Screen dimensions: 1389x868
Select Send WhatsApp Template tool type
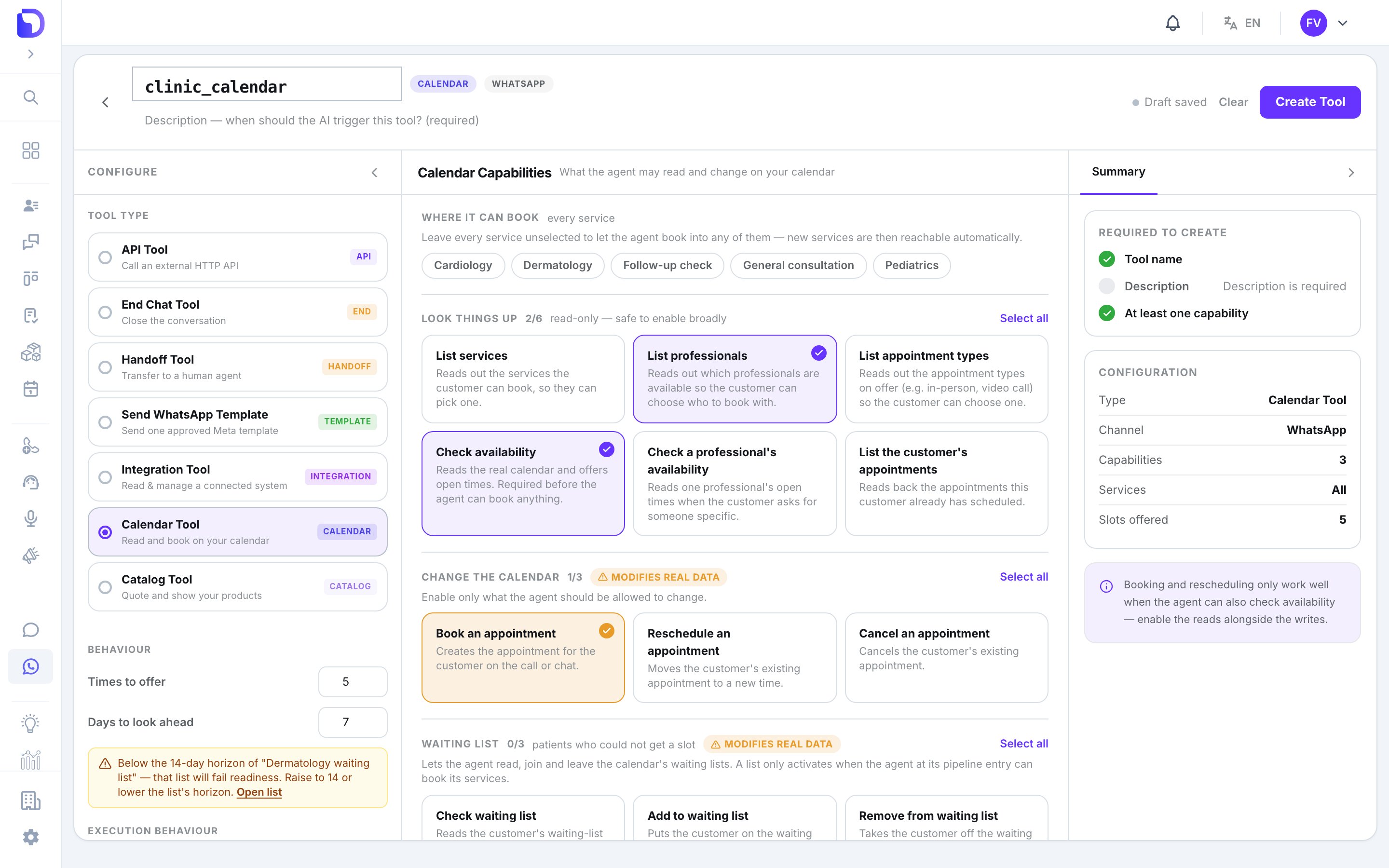tap(238, 422)
